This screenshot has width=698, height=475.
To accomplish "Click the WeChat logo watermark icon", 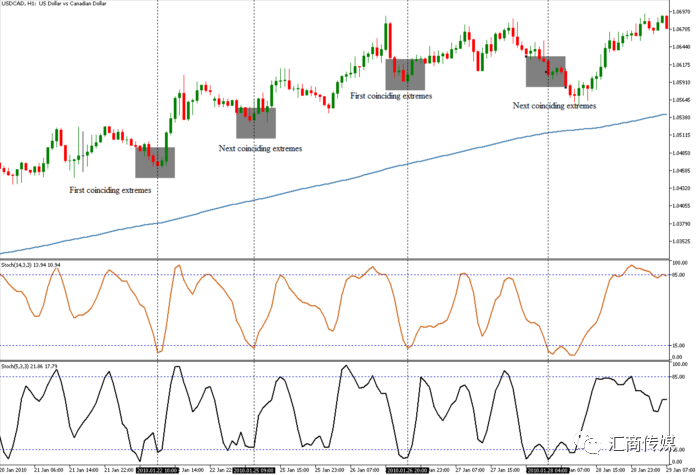I will (588, 442).
